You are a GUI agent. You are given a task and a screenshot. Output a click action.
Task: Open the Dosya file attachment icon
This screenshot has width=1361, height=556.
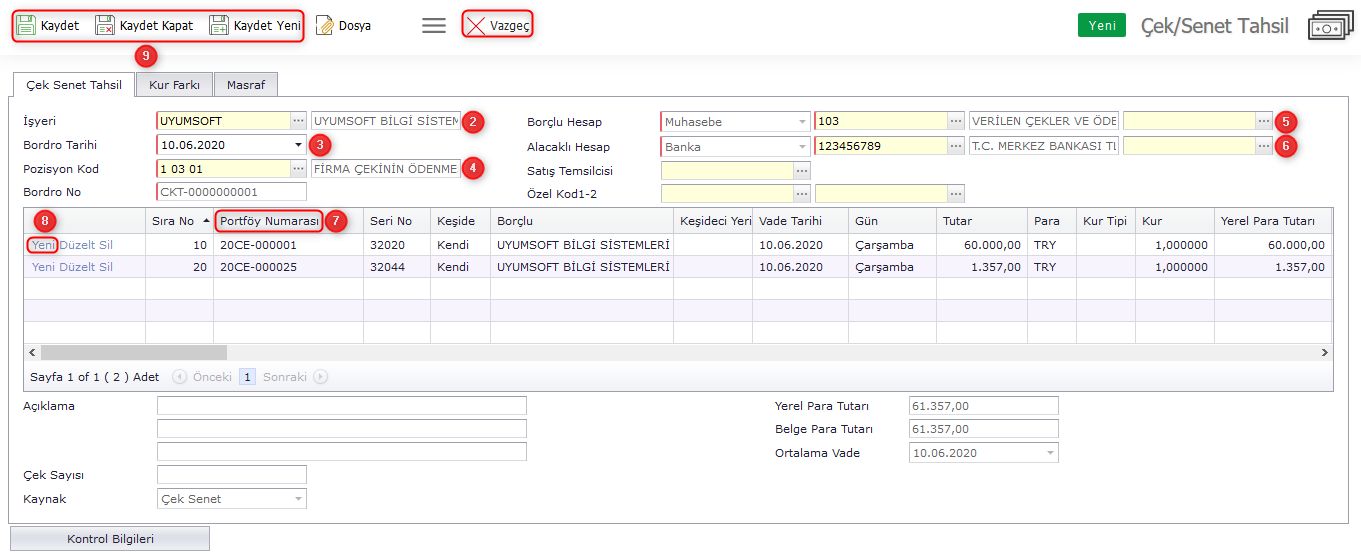coord(325,26)
